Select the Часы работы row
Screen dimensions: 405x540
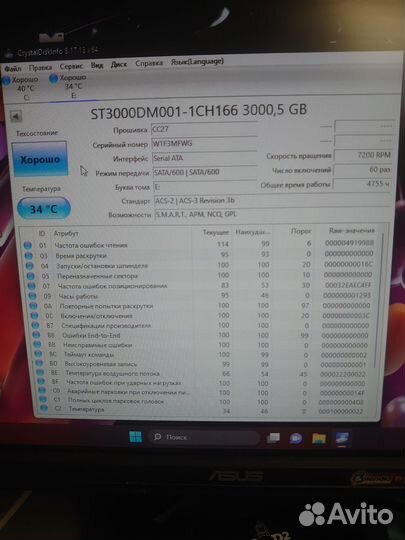pyautogui.click(x=201, y=296)
